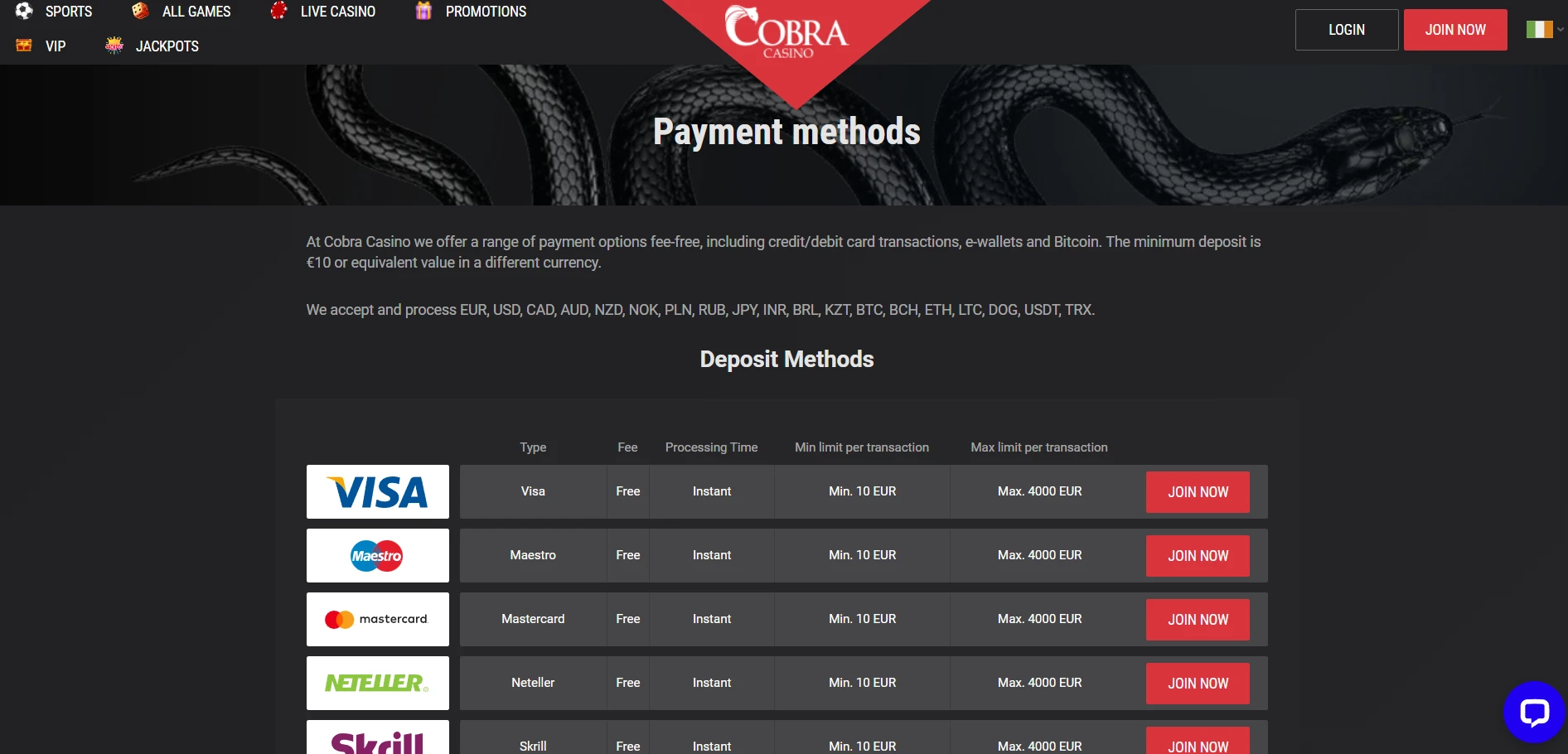Click the Mastercard logo thumbnail
Viewport: 1568px width, 754px height.
[378, 619]
